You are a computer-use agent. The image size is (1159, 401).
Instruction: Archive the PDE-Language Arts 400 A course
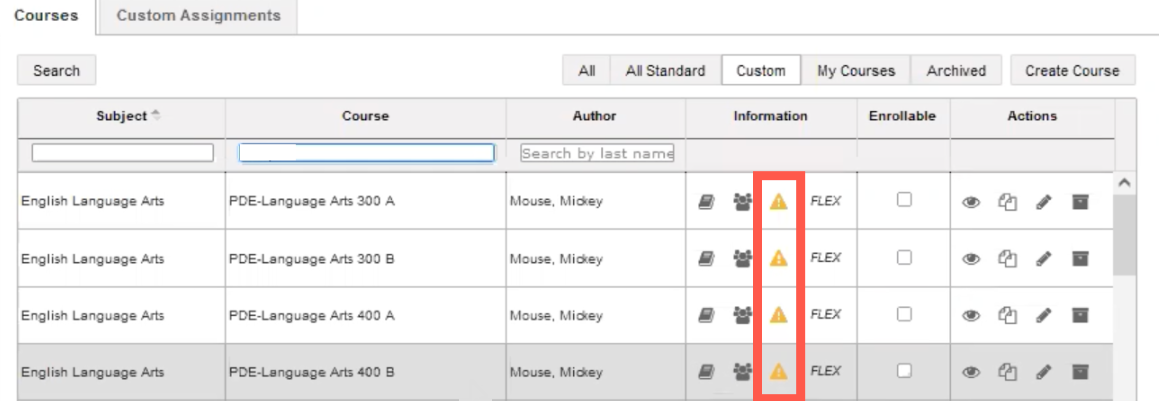[1079, 315]
